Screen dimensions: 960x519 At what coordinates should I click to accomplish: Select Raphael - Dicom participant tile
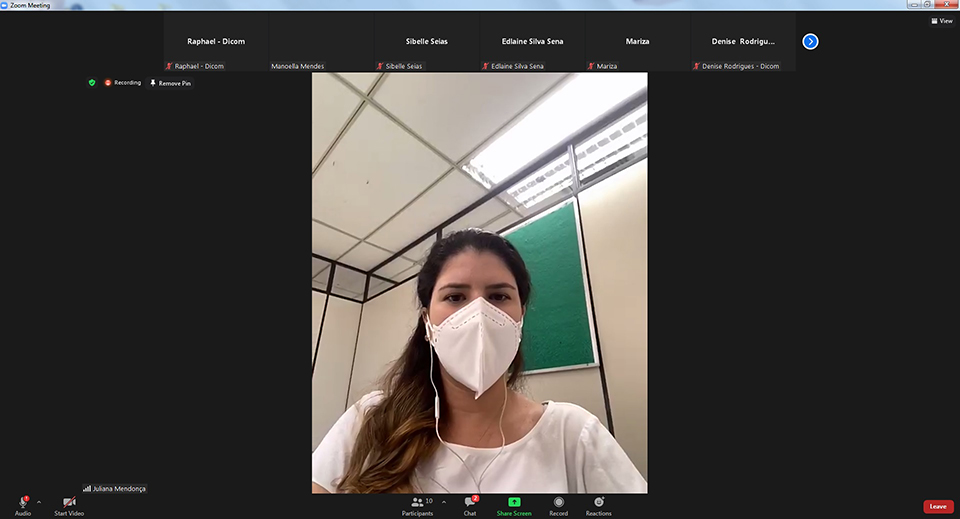pyautogui.click(x=216, y=41)
